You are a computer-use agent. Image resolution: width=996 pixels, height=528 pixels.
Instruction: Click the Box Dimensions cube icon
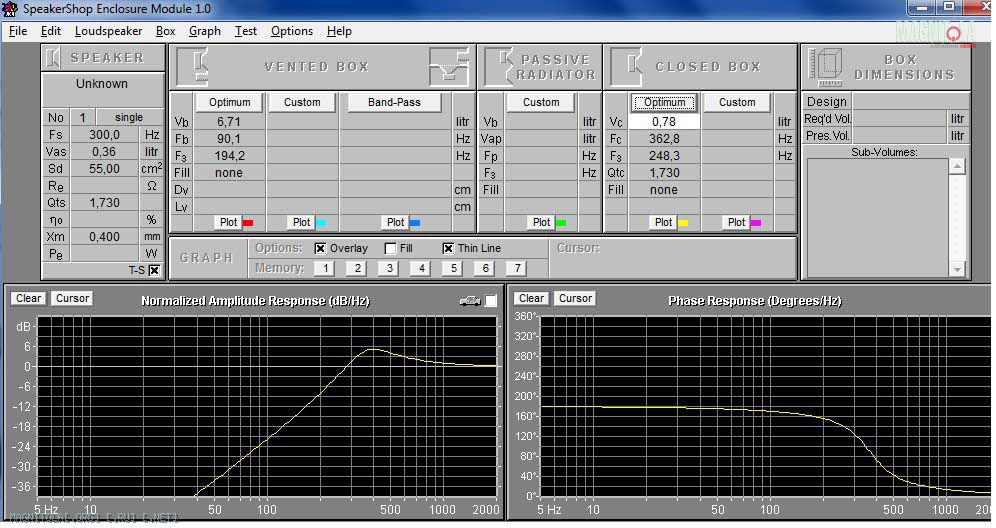point(826,67)
